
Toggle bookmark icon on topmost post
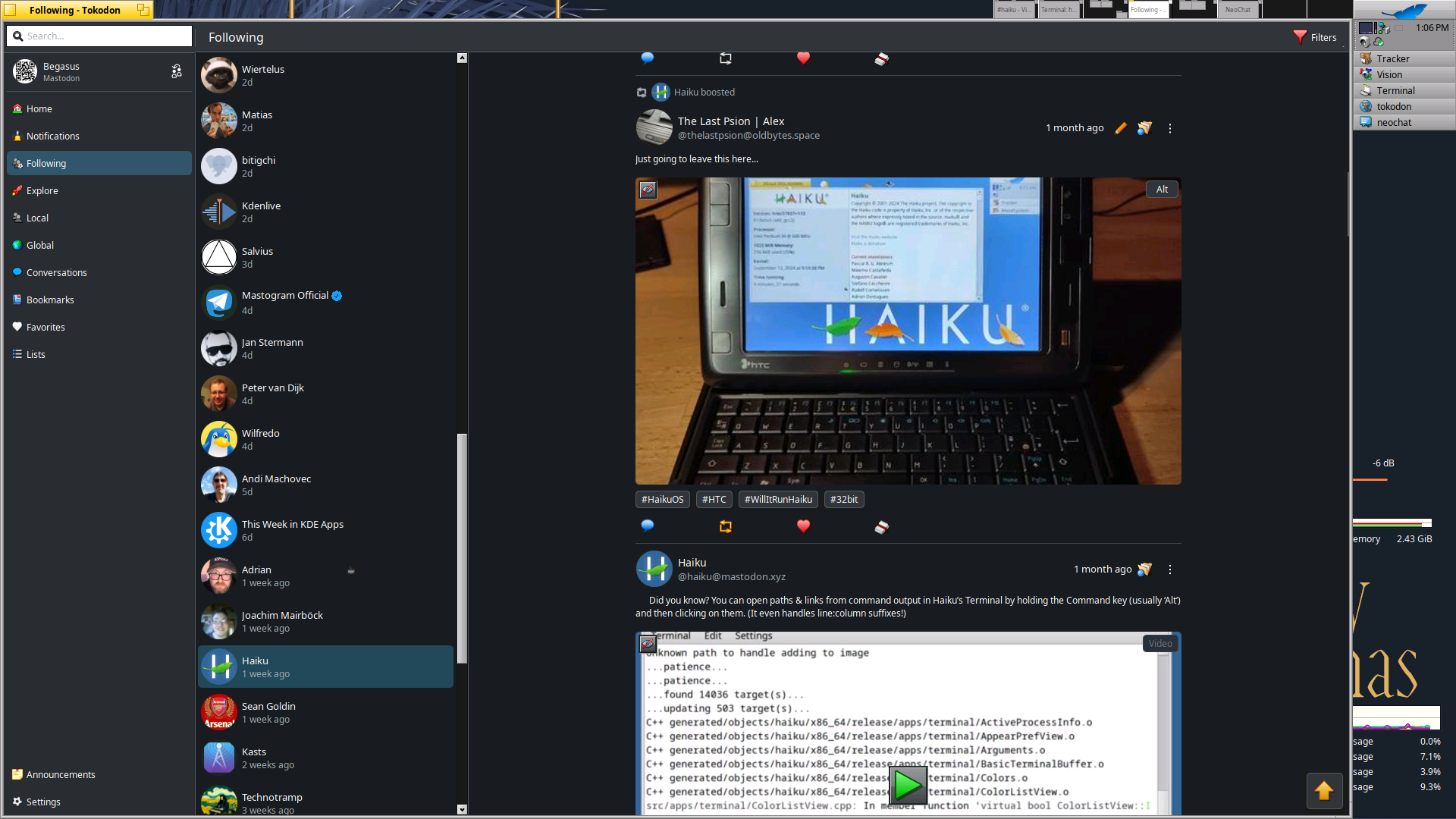(x=882, y=58)
